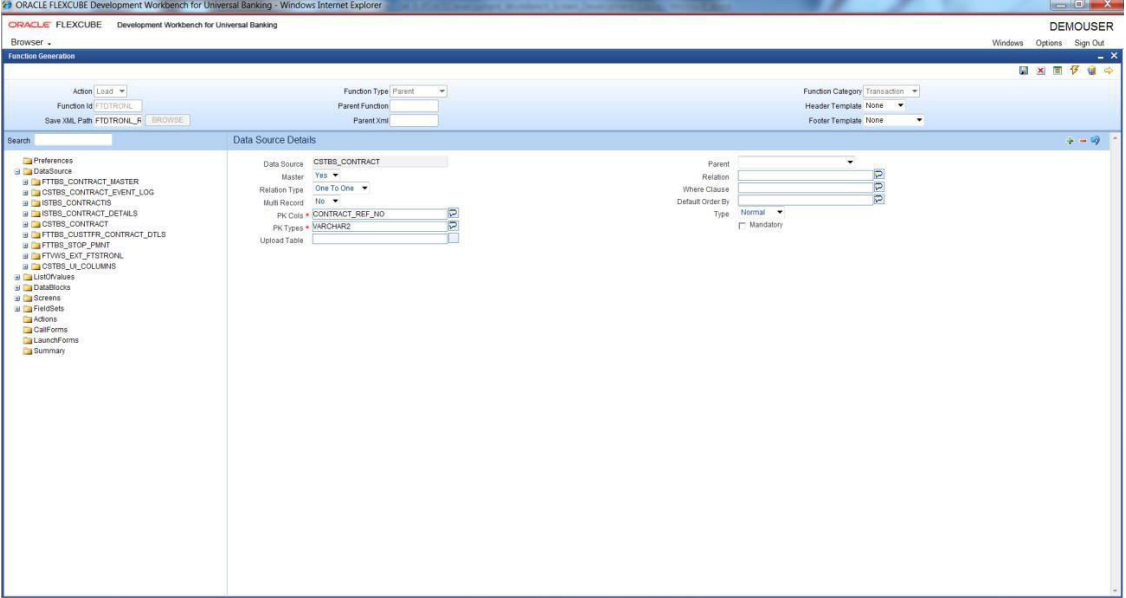The image size is (1126, 598).
Task: Toggle the Mandatory checkbox
Action: (742, 226)
